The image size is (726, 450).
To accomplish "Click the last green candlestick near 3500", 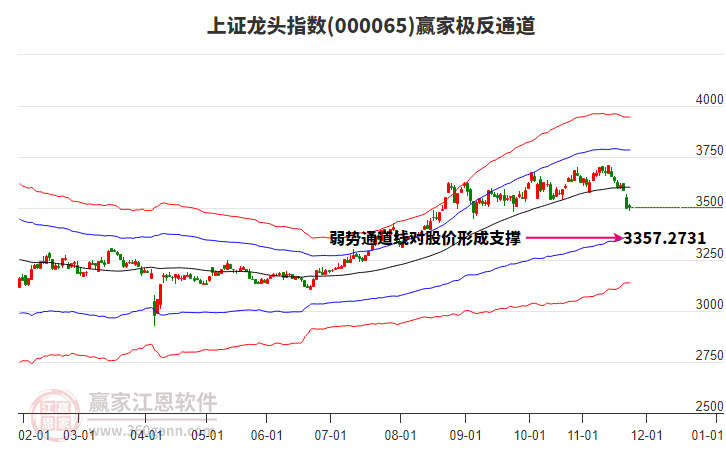I will [630, 207].
